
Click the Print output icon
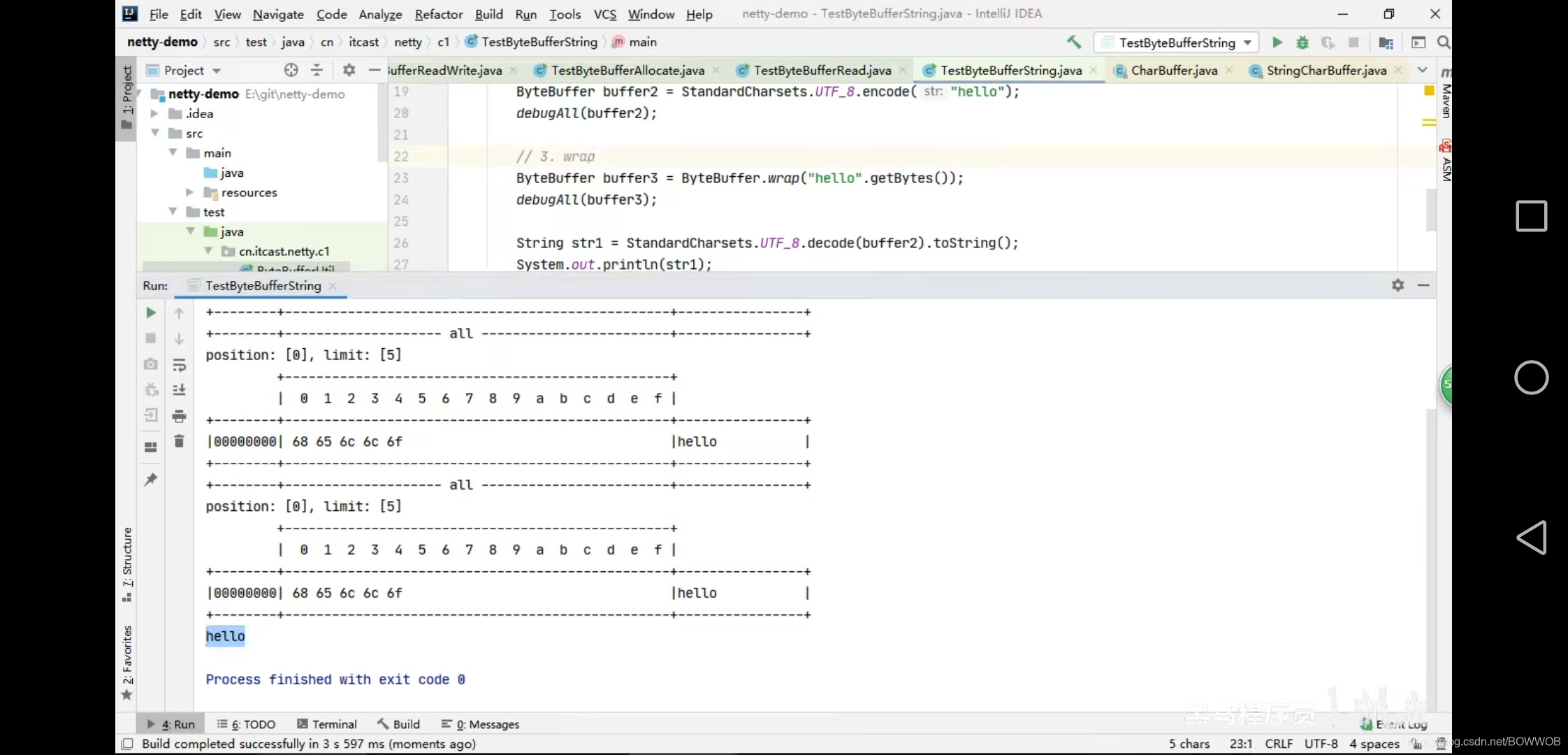[x=179, y=416]
